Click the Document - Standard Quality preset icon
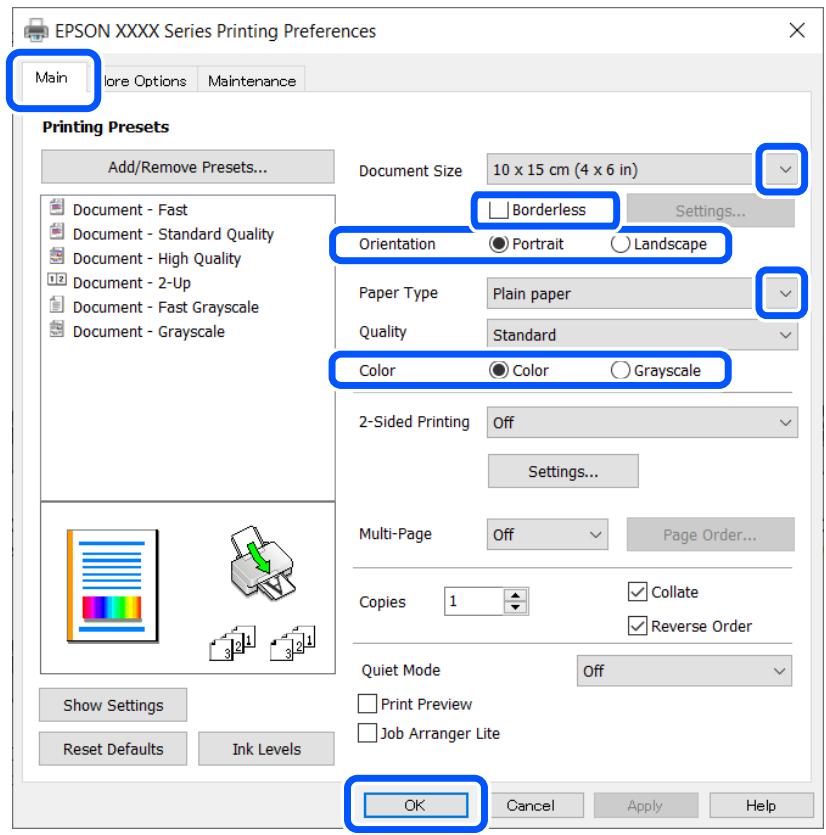This screenshot has width=826, height=835. pyautogui.click(x=57, y=232)
